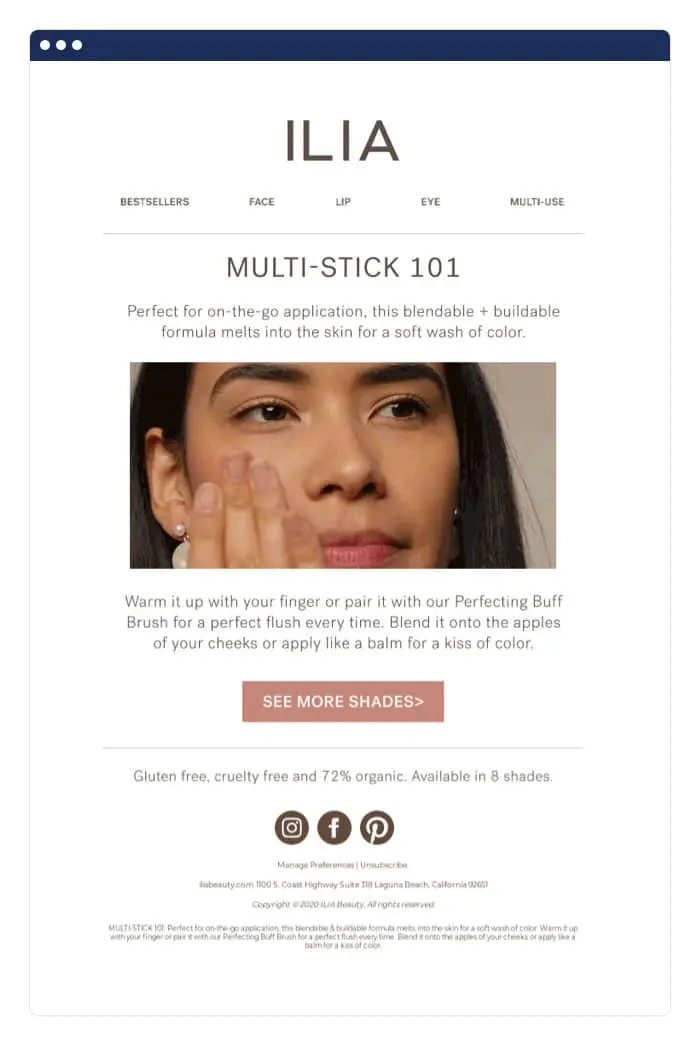
Task: Click the first white dot in window bar
Action: point(45,45)
